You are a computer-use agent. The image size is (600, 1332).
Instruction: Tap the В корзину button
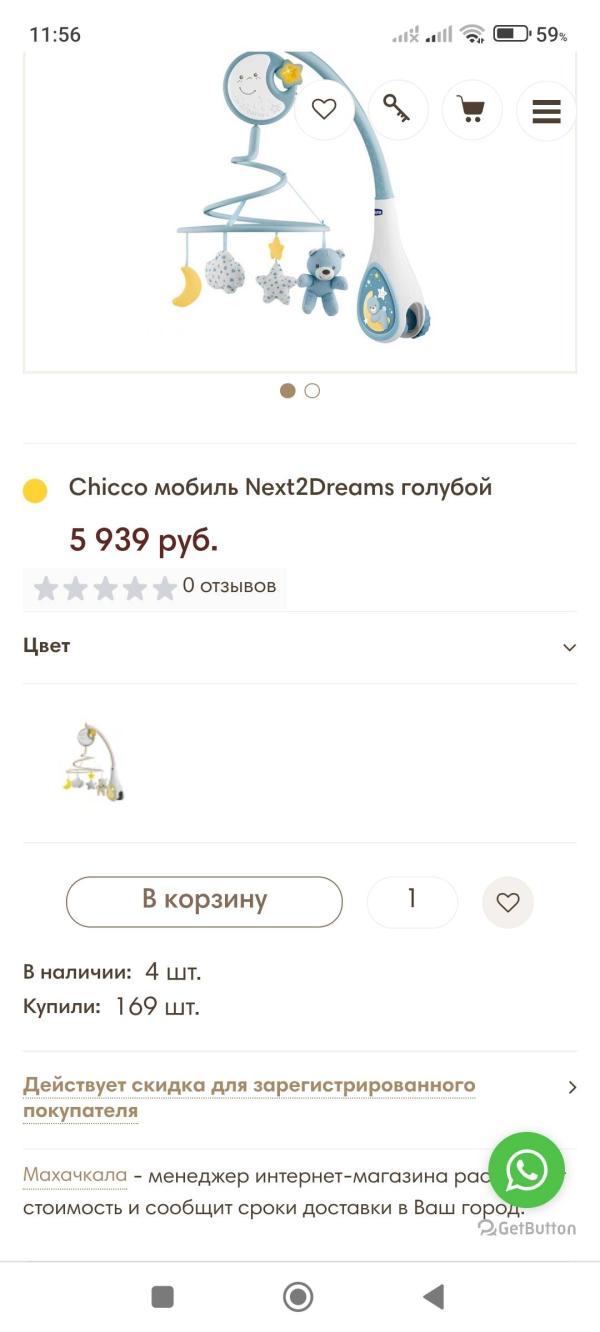coord(204,901)
